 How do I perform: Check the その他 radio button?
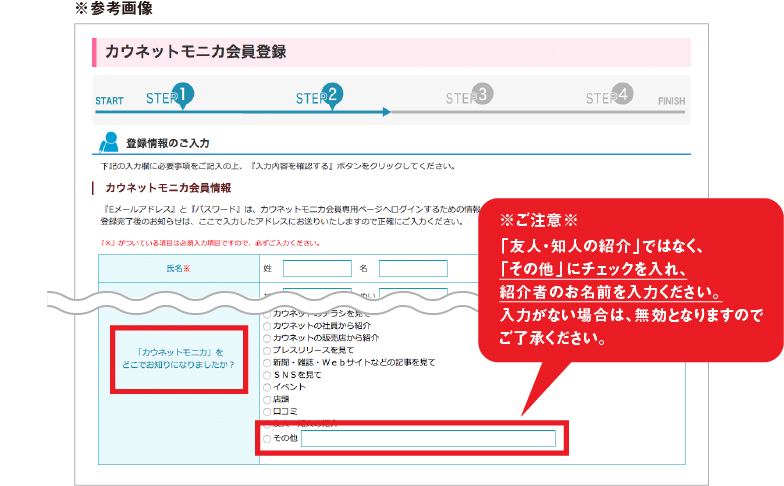click(267, 438)
